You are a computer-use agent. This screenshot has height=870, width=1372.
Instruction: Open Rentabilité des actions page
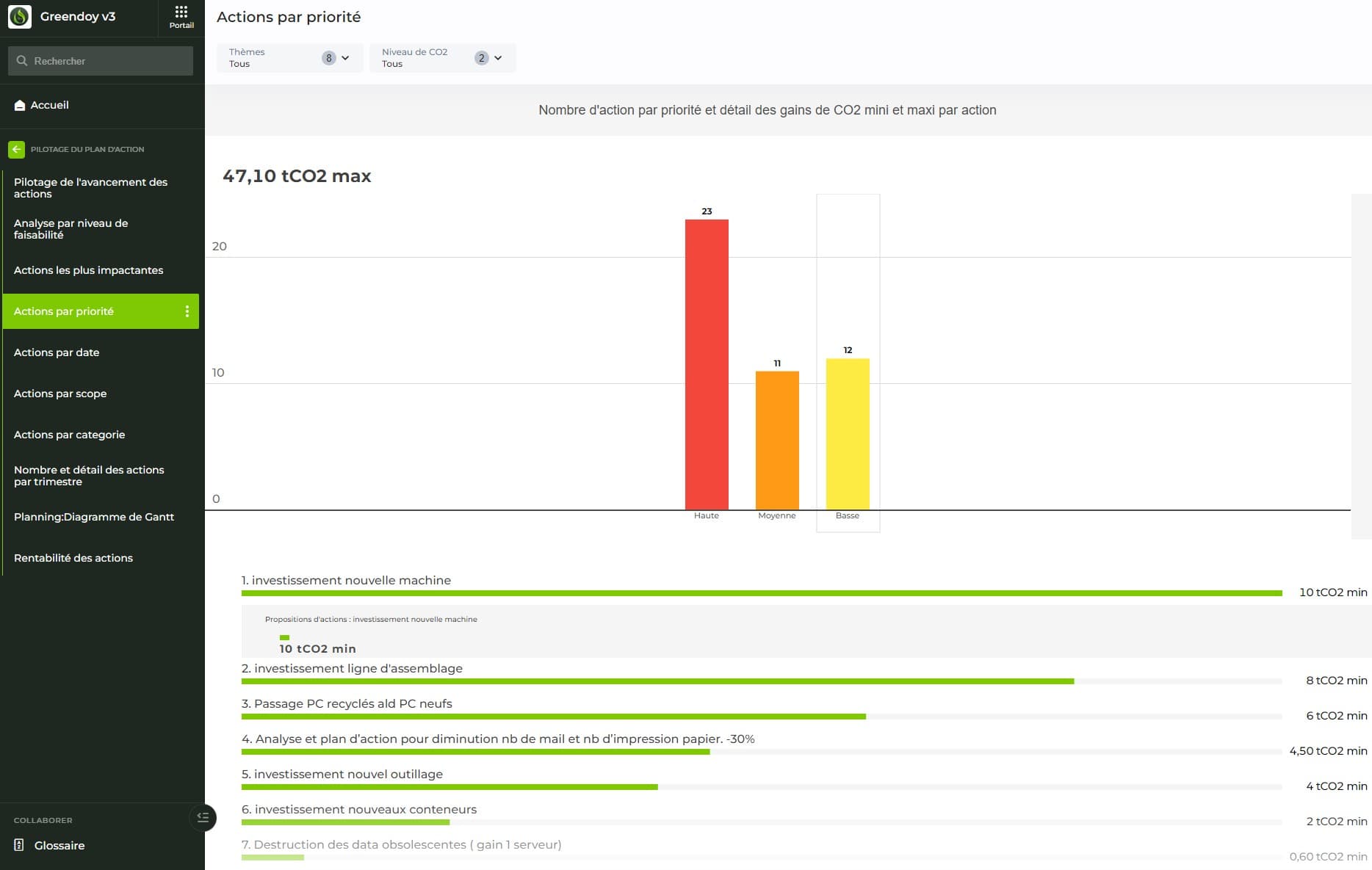click(x=73, y=558)
